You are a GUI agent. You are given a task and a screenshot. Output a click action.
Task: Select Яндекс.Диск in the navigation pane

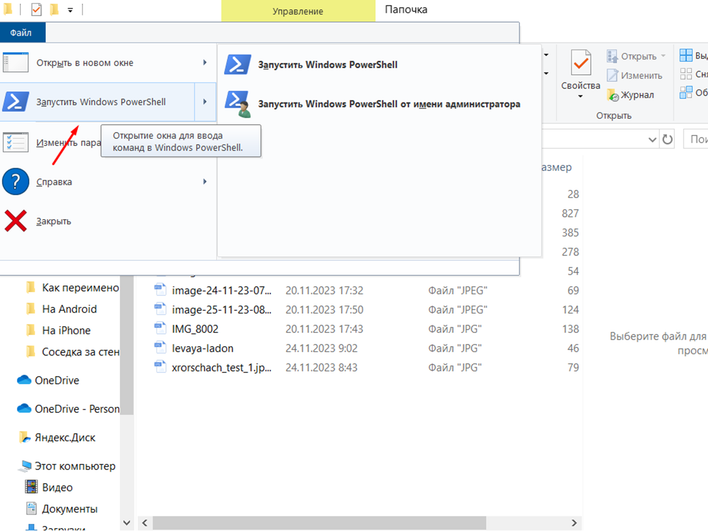tap(57, 438)
